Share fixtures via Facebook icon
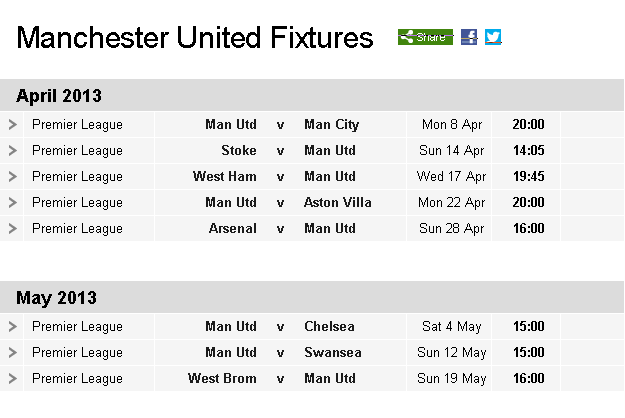This screenshot has width=625, height=418. (x=469, y=37)
